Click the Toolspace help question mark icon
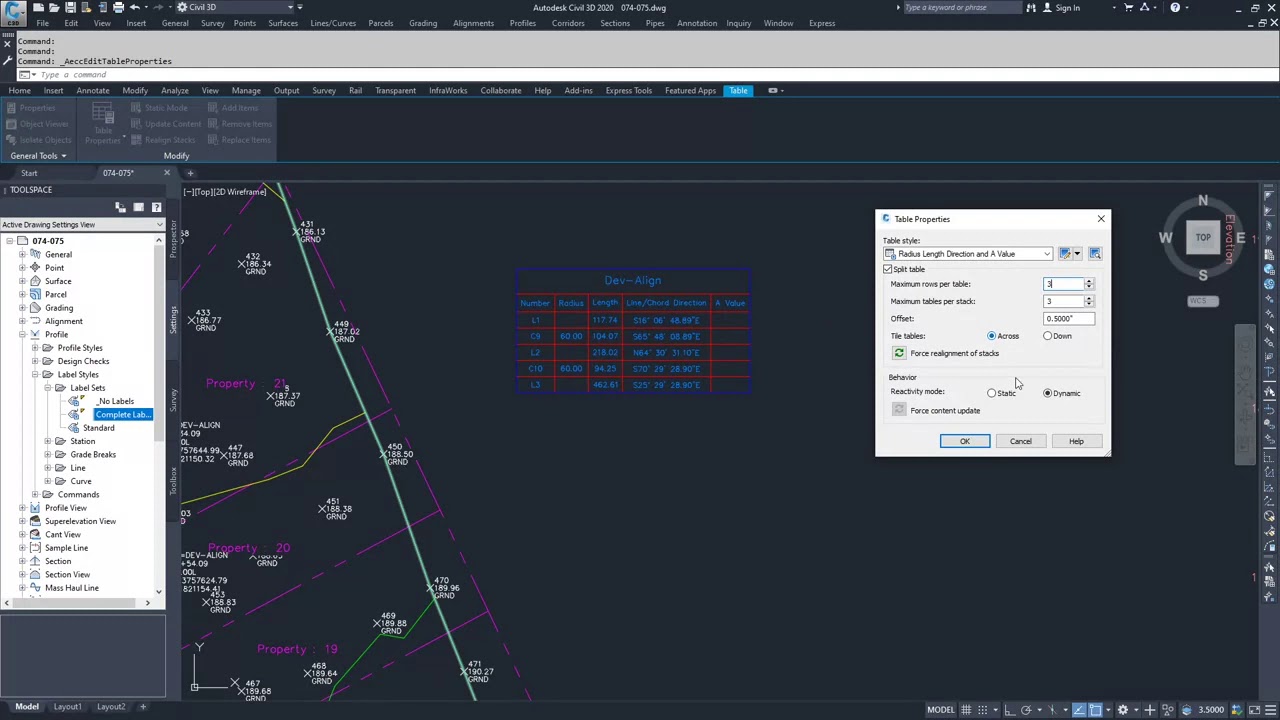 156,207
